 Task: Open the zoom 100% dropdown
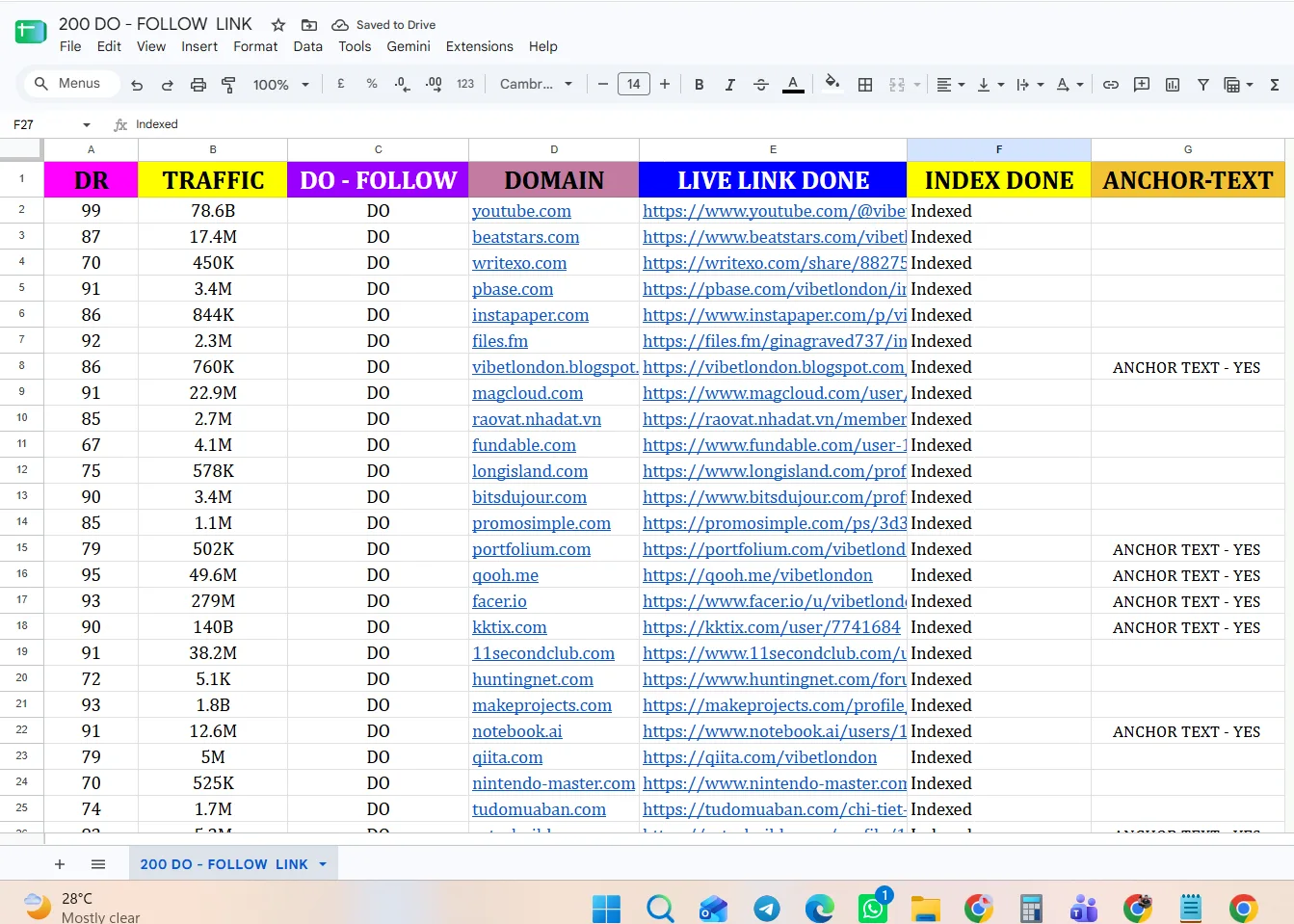[x=280, y=85]
